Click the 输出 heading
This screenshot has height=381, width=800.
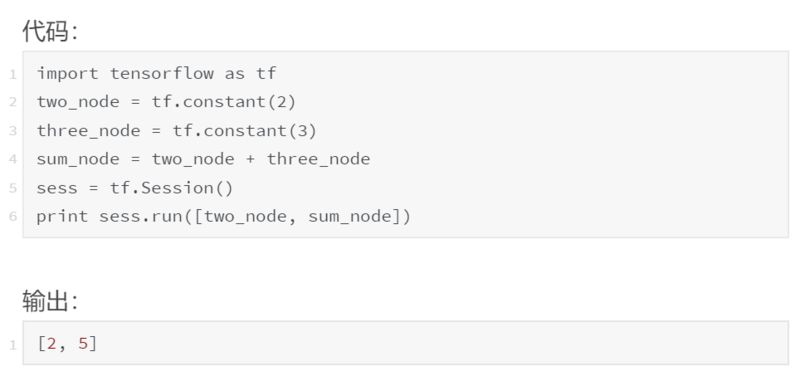49,301
